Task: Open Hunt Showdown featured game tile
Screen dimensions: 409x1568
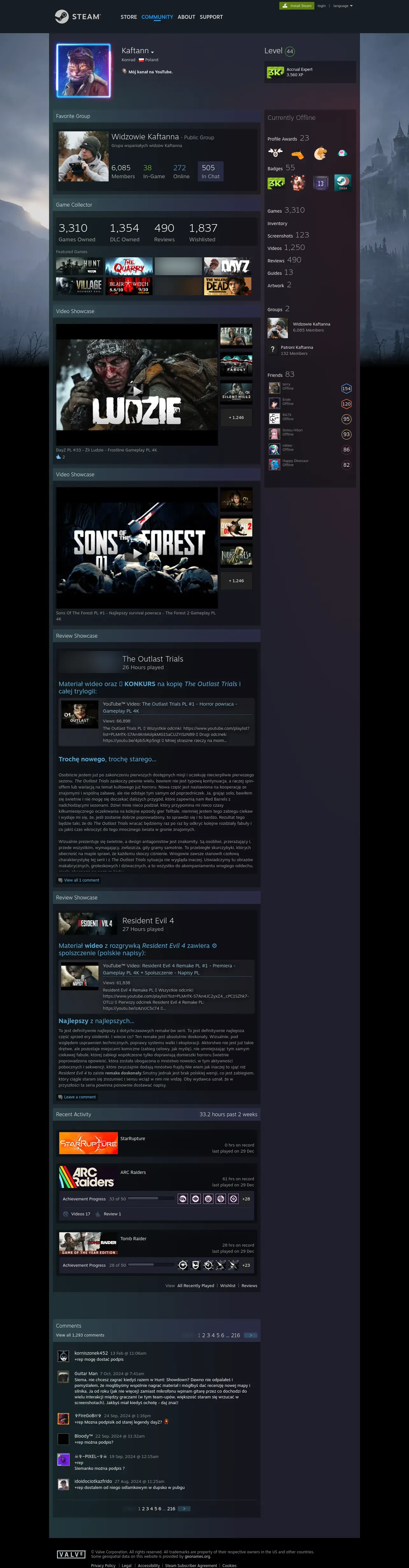Action: [79, 266]
